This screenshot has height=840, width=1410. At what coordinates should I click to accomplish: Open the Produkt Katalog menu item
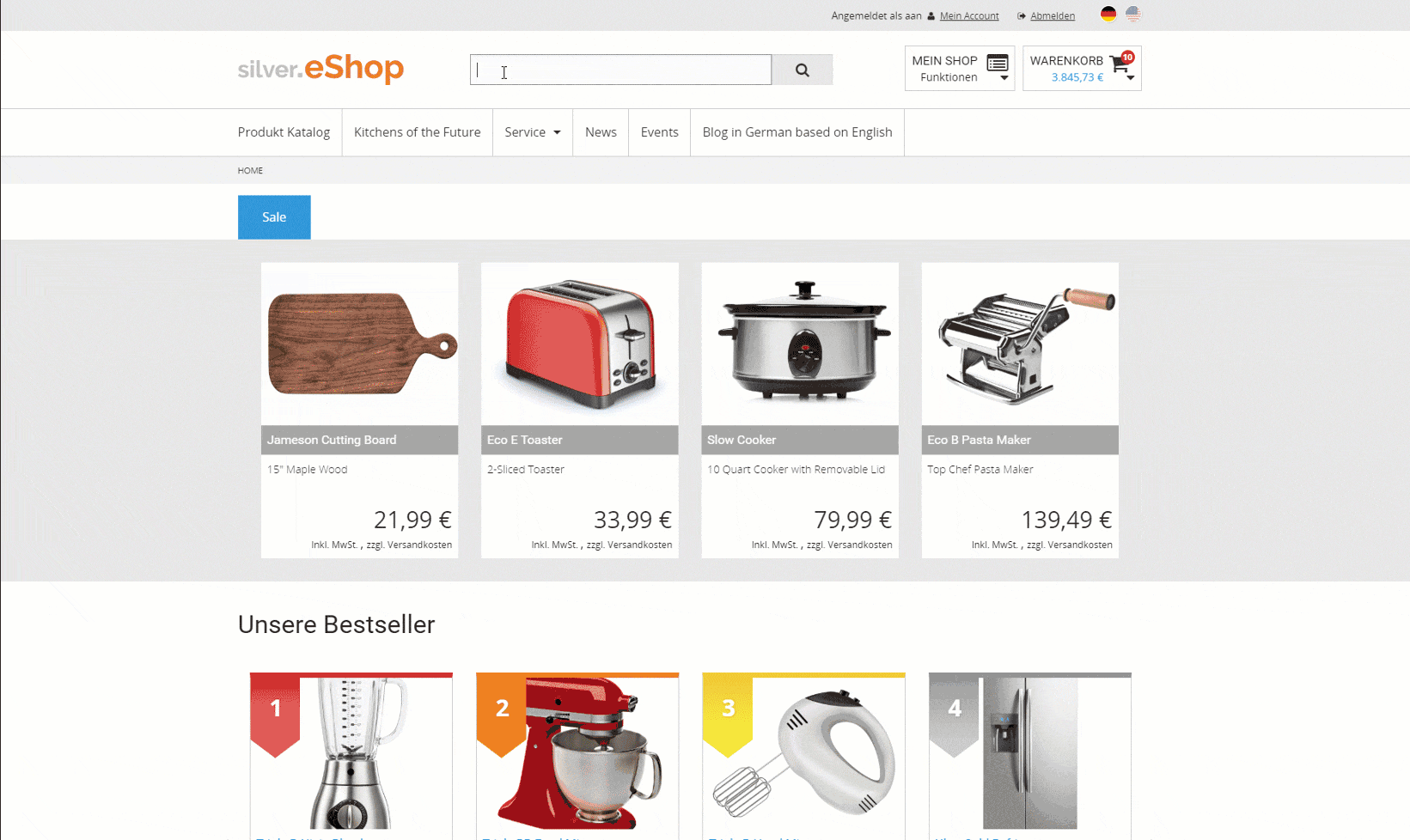(284, 132)
